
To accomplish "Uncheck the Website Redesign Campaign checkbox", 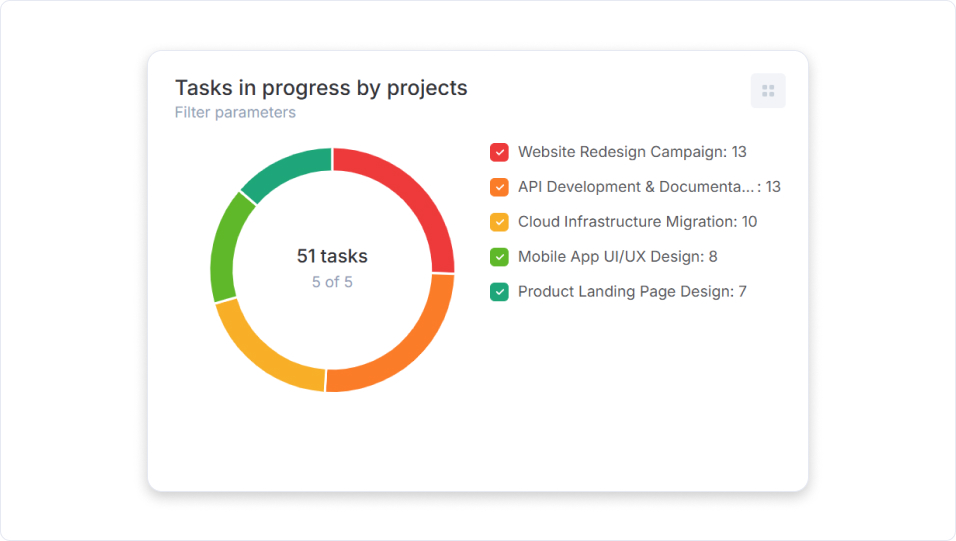I will (500, 152).
